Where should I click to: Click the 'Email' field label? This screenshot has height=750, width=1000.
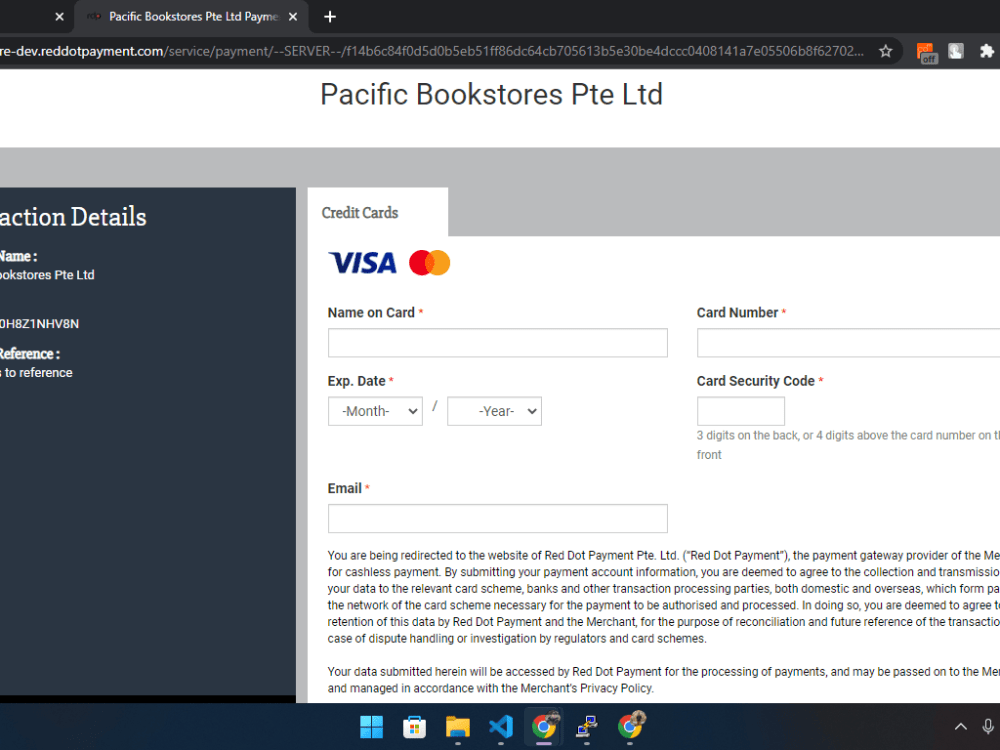tap(344, 489)
